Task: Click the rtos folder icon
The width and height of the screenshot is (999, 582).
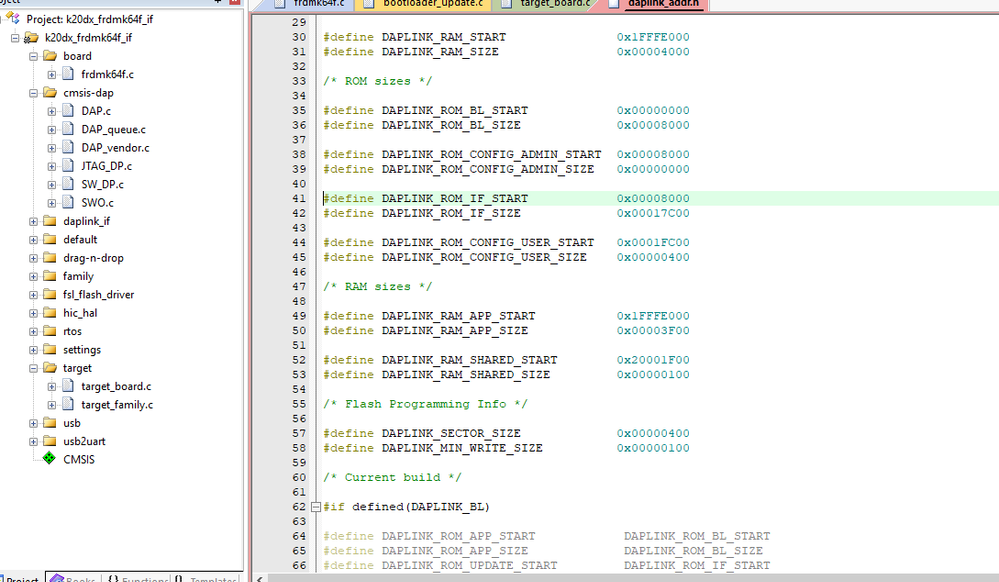Action: [x=50, y=331]
